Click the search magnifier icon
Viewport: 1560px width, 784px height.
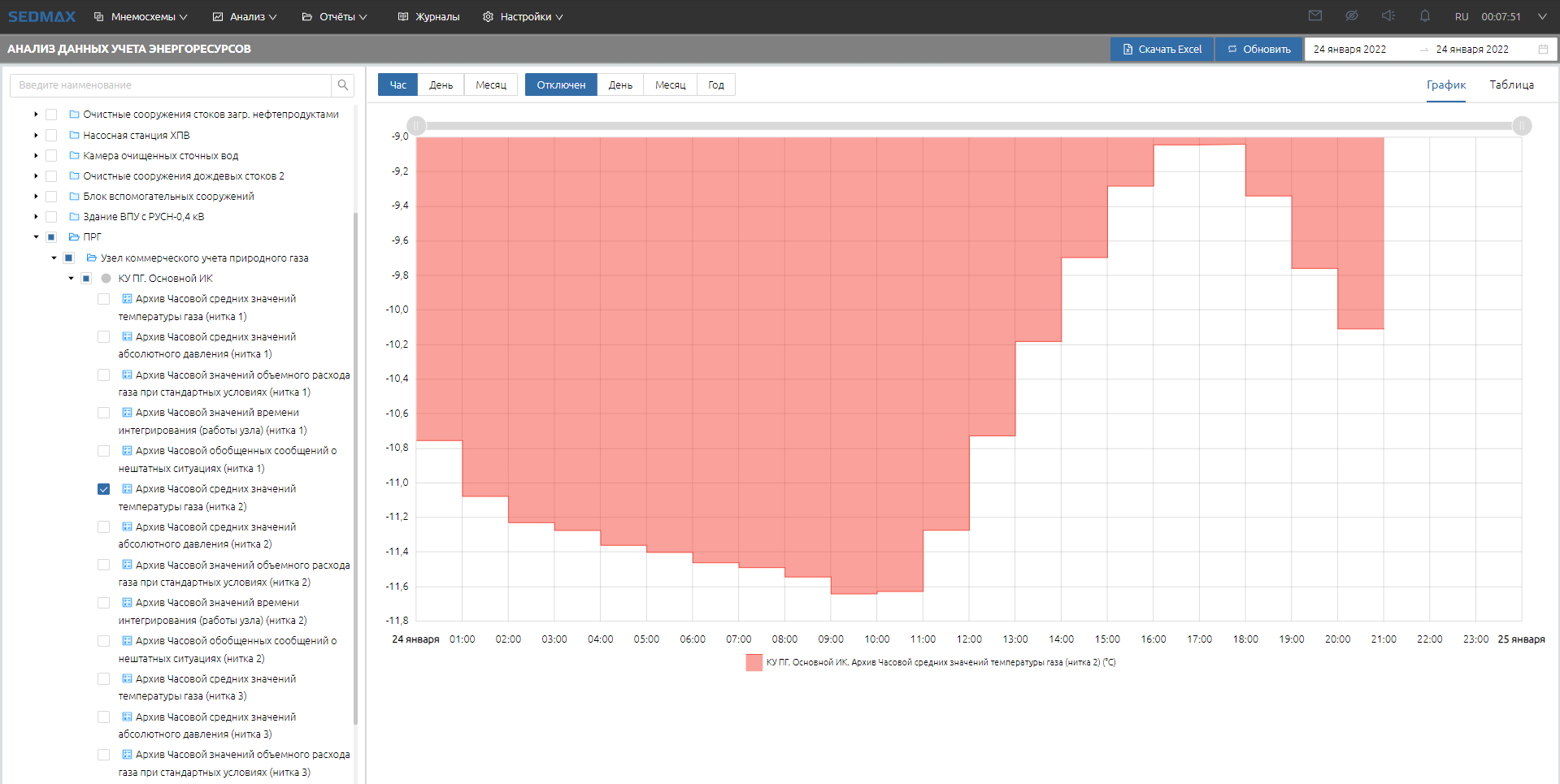[342, 85]
